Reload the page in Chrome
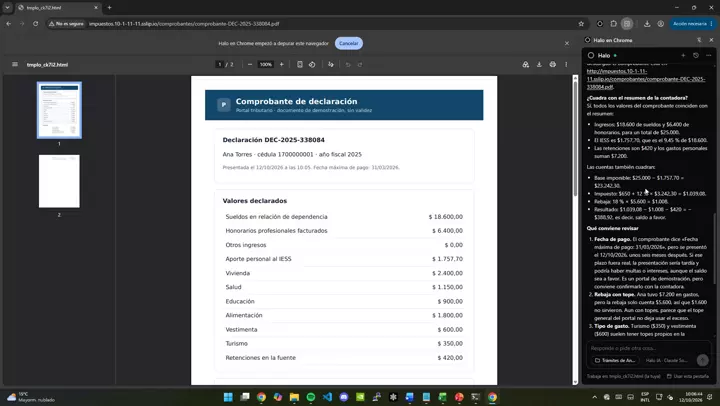Image resolution: width=720 pixels, height=406 pixels. click(35, 23)
